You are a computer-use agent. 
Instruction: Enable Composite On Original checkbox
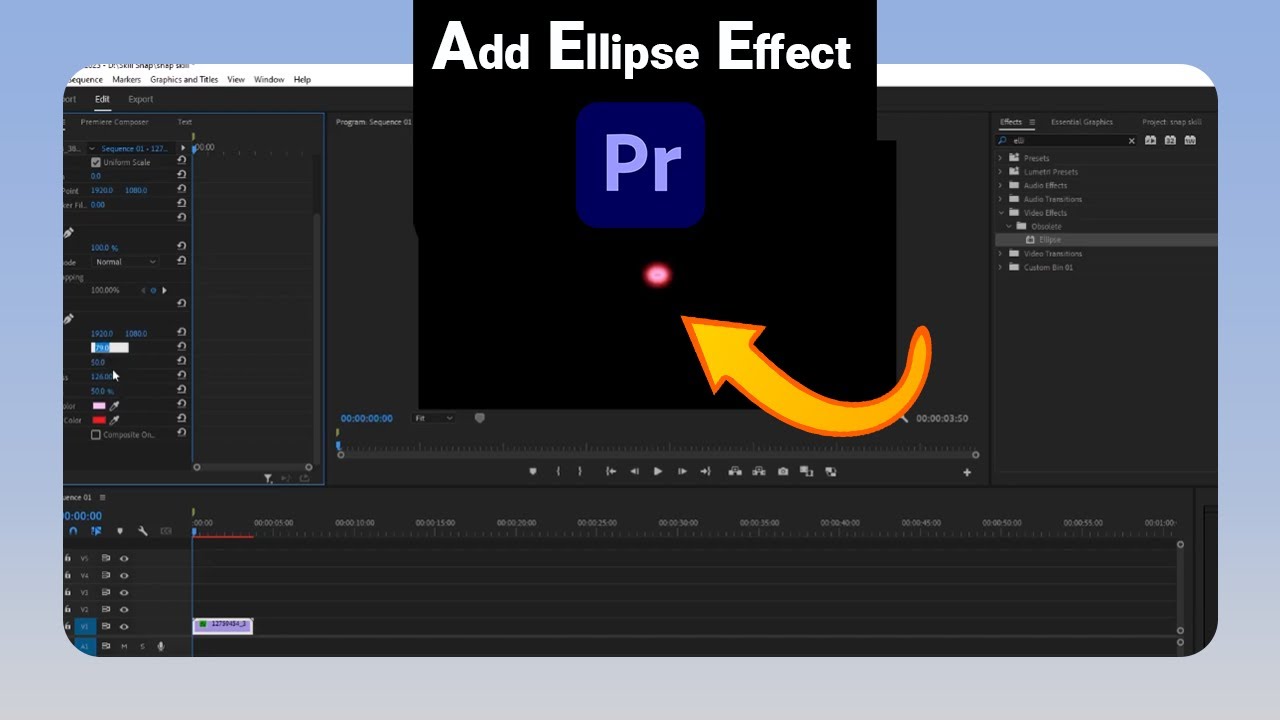pyautogui.click(x=96, y=435)
